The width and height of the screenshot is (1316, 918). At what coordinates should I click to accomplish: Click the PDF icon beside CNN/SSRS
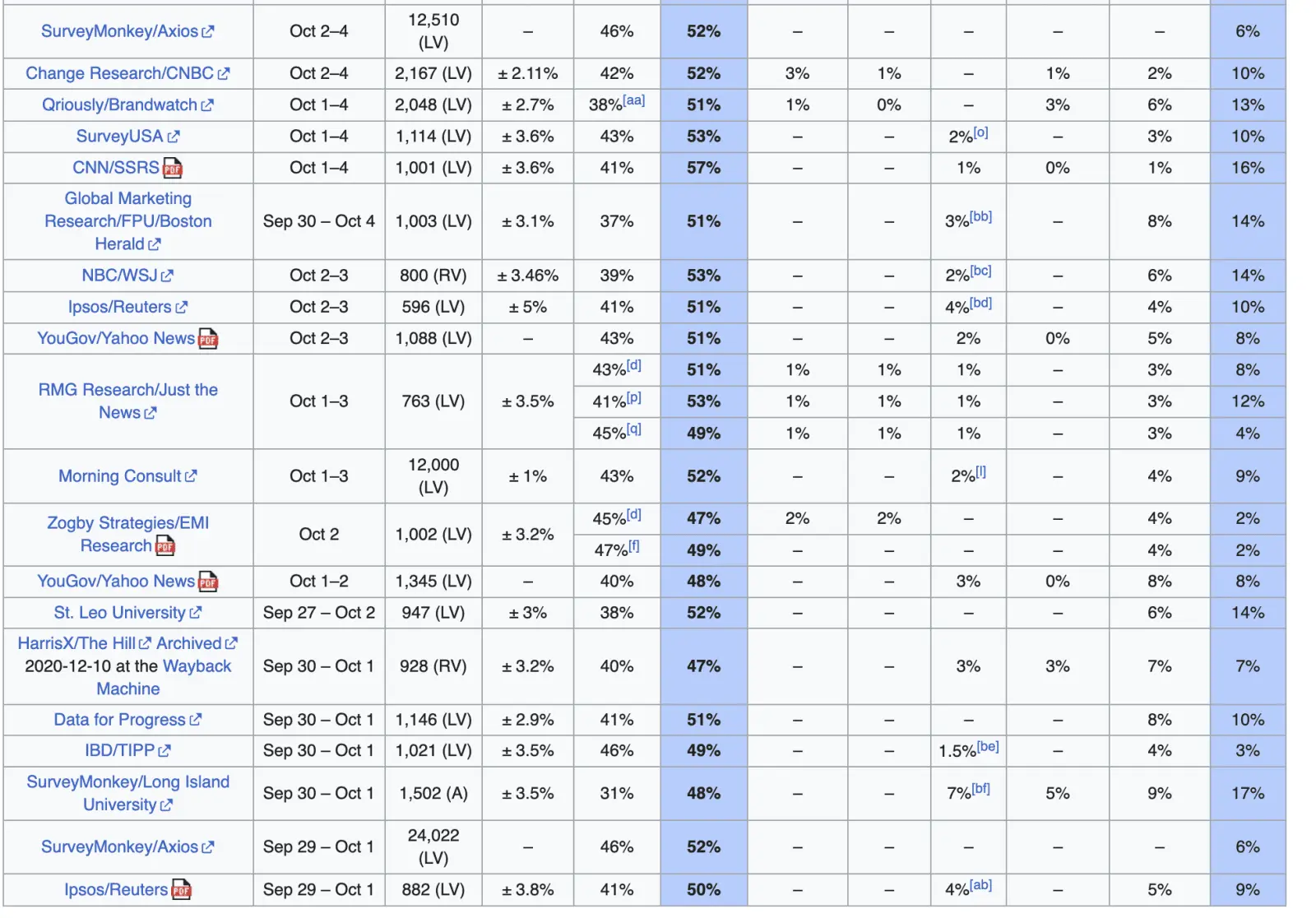[x=173, y=169]
